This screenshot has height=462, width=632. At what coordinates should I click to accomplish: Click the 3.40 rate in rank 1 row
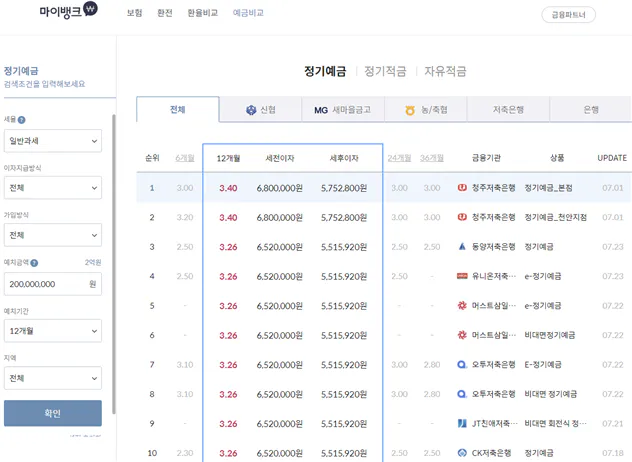point(228,188)
